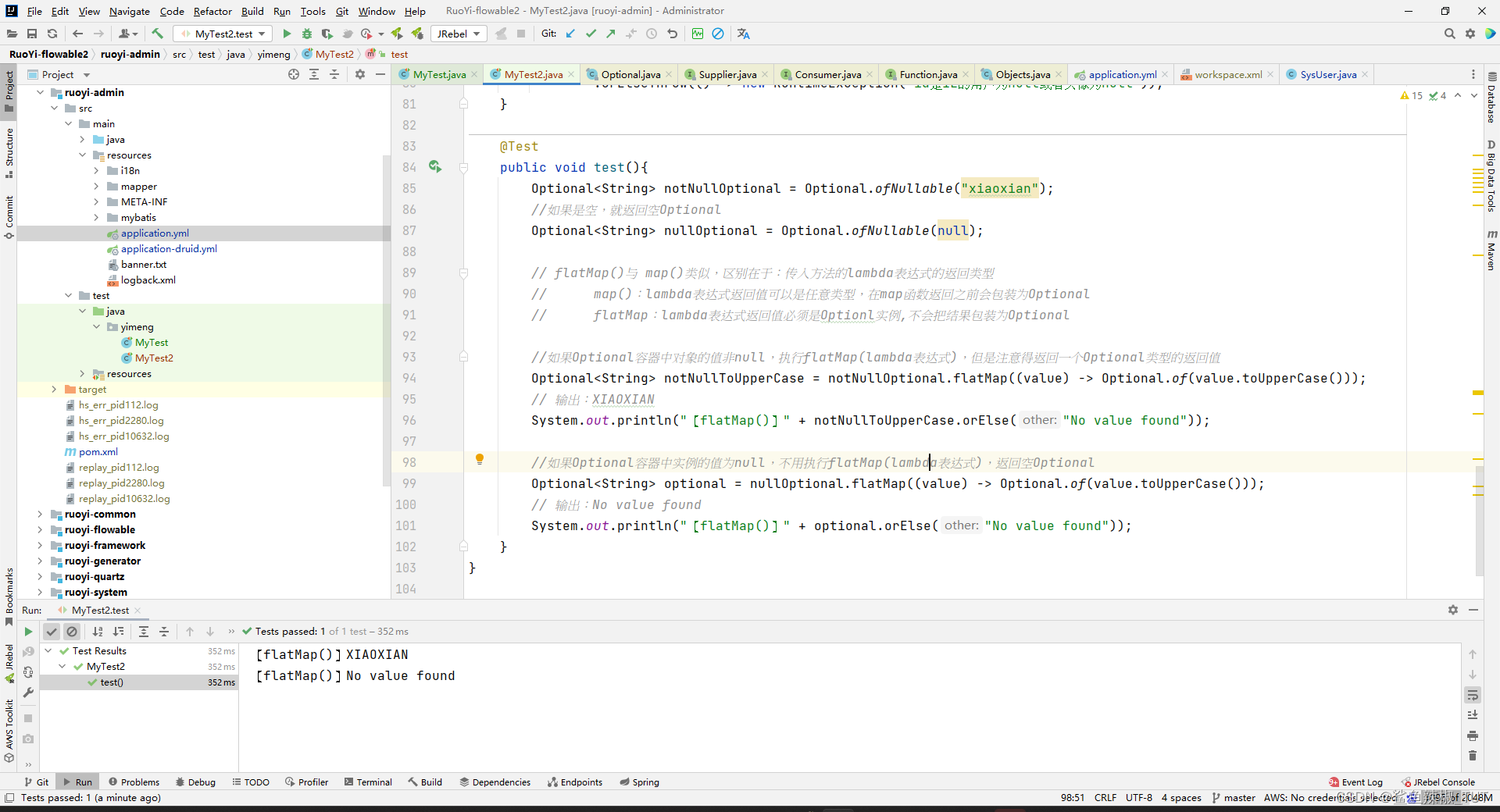Navigate back with the left arrow
Screen dimensions: 1500x812
pos(77,34)
